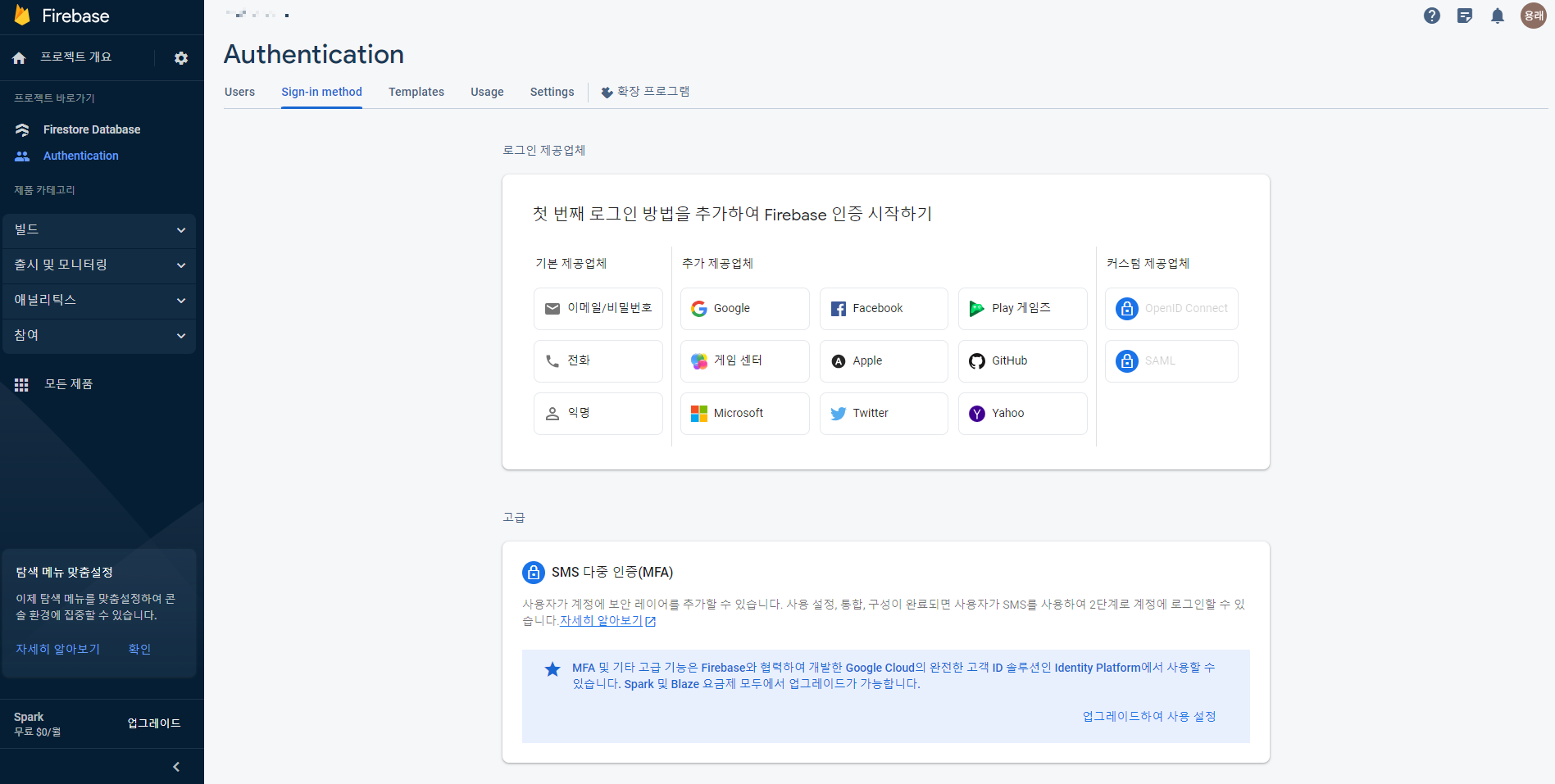
Task: Expand the 참여 category
Action: pyautogui.click(x=99, y=336)
